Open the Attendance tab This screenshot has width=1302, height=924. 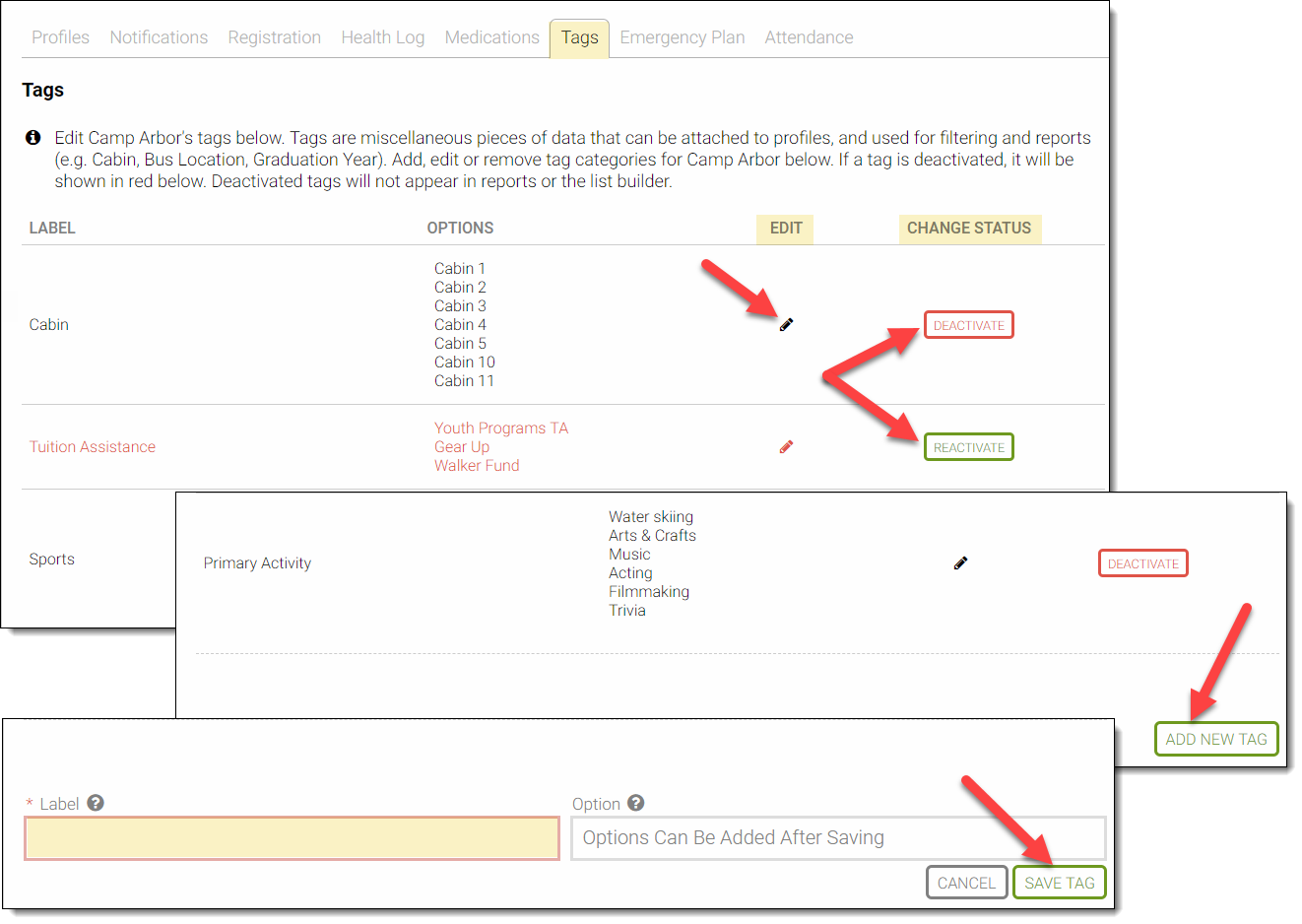point(809,37)
